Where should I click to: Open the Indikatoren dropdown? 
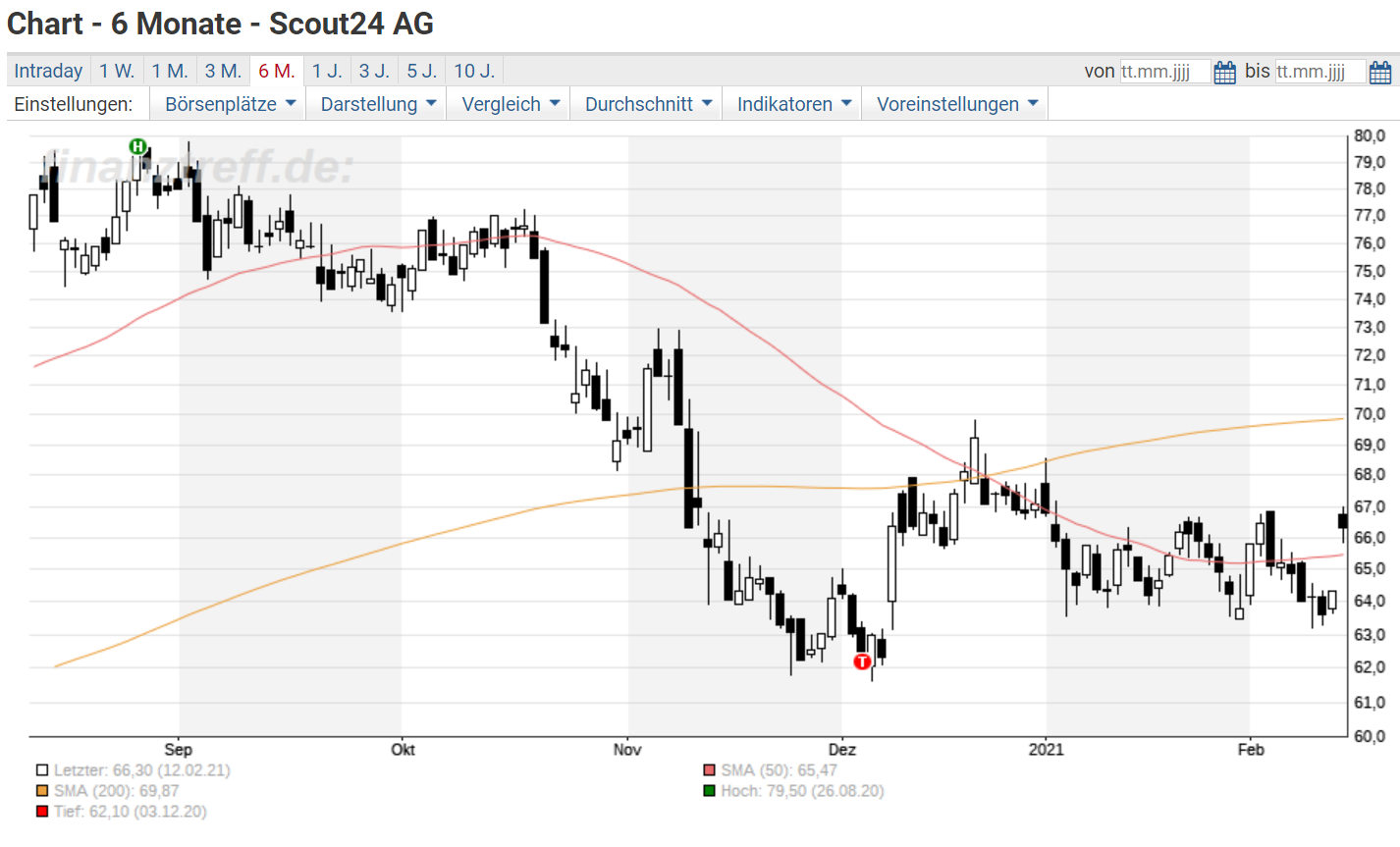pos(792,104)
